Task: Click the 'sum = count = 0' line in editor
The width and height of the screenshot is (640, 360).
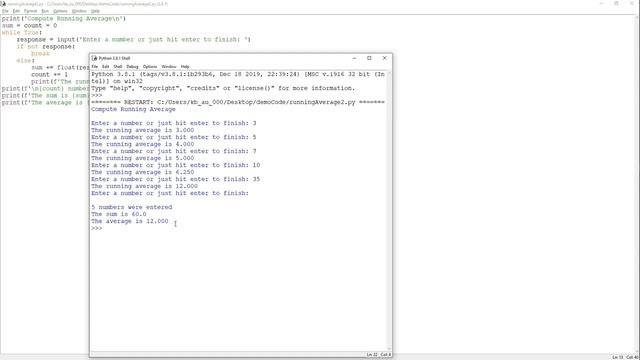Action: coord(29,25)
